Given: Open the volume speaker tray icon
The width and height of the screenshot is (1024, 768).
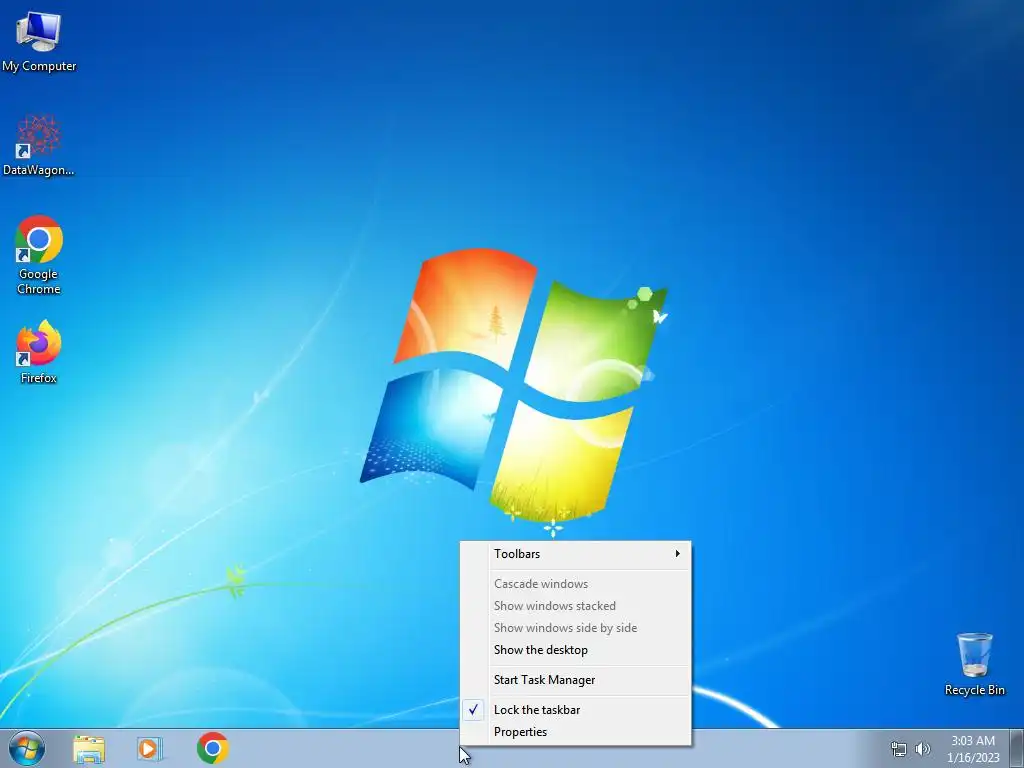Looking at the screenshot, I should (923, 749).
